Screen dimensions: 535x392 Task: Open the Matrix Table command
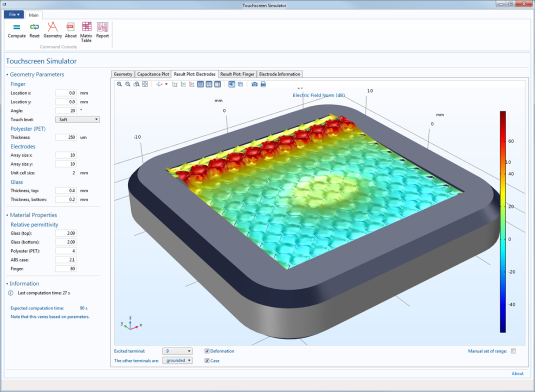pos(86,32)
